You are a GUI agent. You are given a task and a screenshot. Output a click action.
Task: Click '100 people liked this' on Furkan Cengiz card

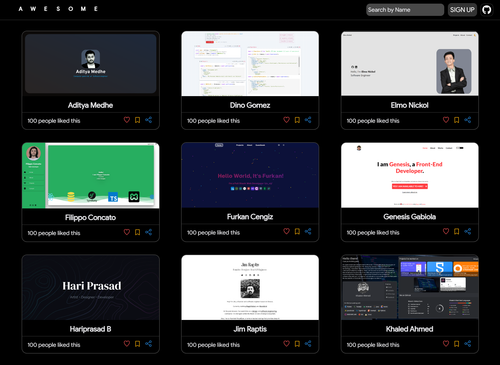213,232
